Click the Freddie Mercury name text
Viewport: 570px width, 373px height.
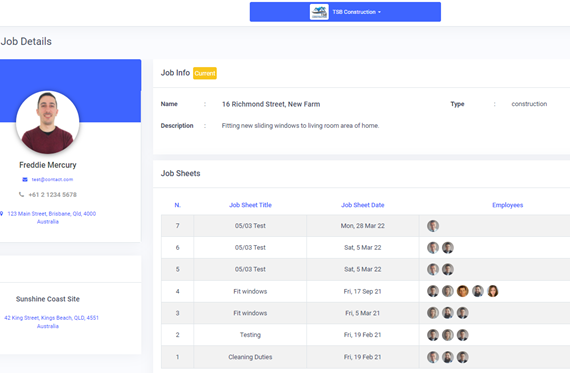pos(48,165)
